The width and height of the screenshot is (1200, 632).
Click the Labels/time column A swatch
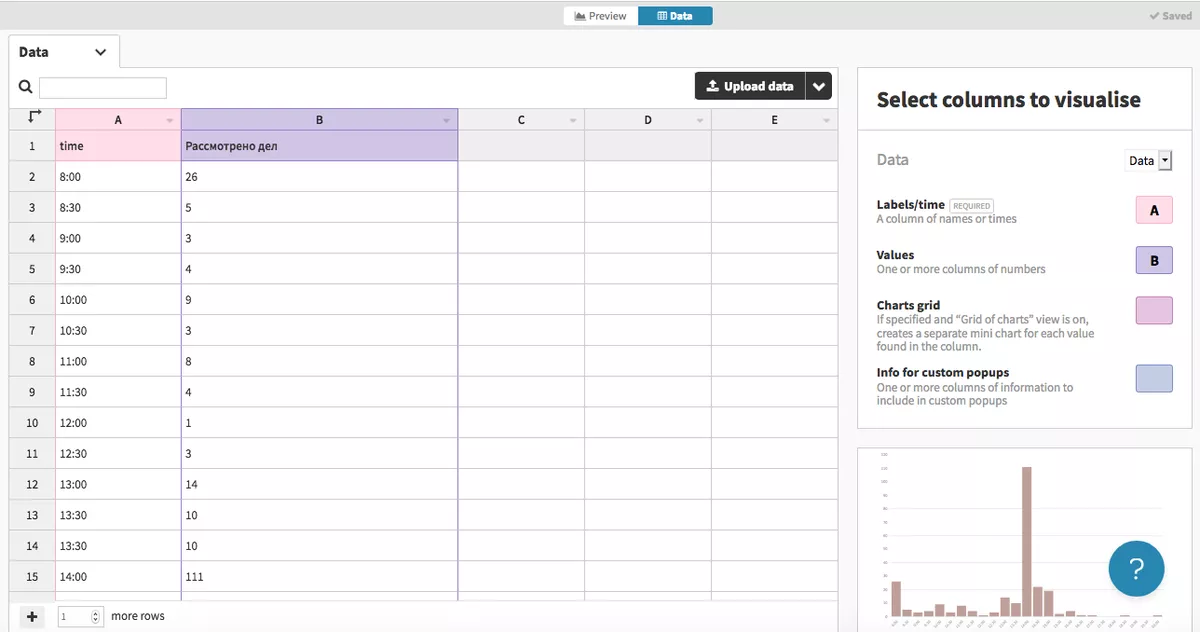point(1154,210)
